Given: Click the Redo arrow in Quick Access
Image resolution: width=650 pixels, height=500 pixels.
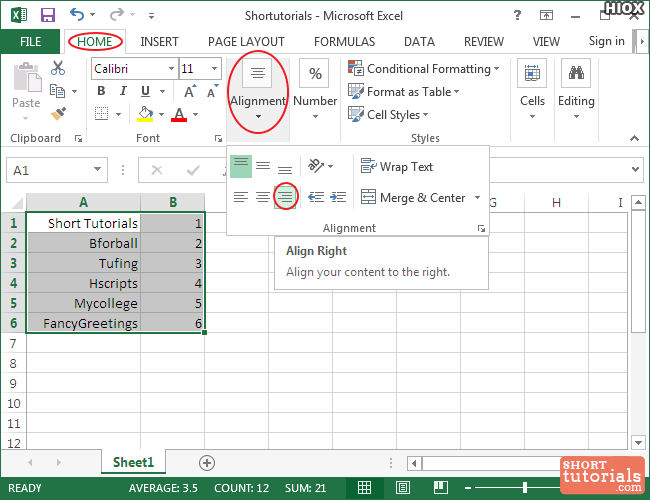Looking at the screenshot, I should [116, 15].
